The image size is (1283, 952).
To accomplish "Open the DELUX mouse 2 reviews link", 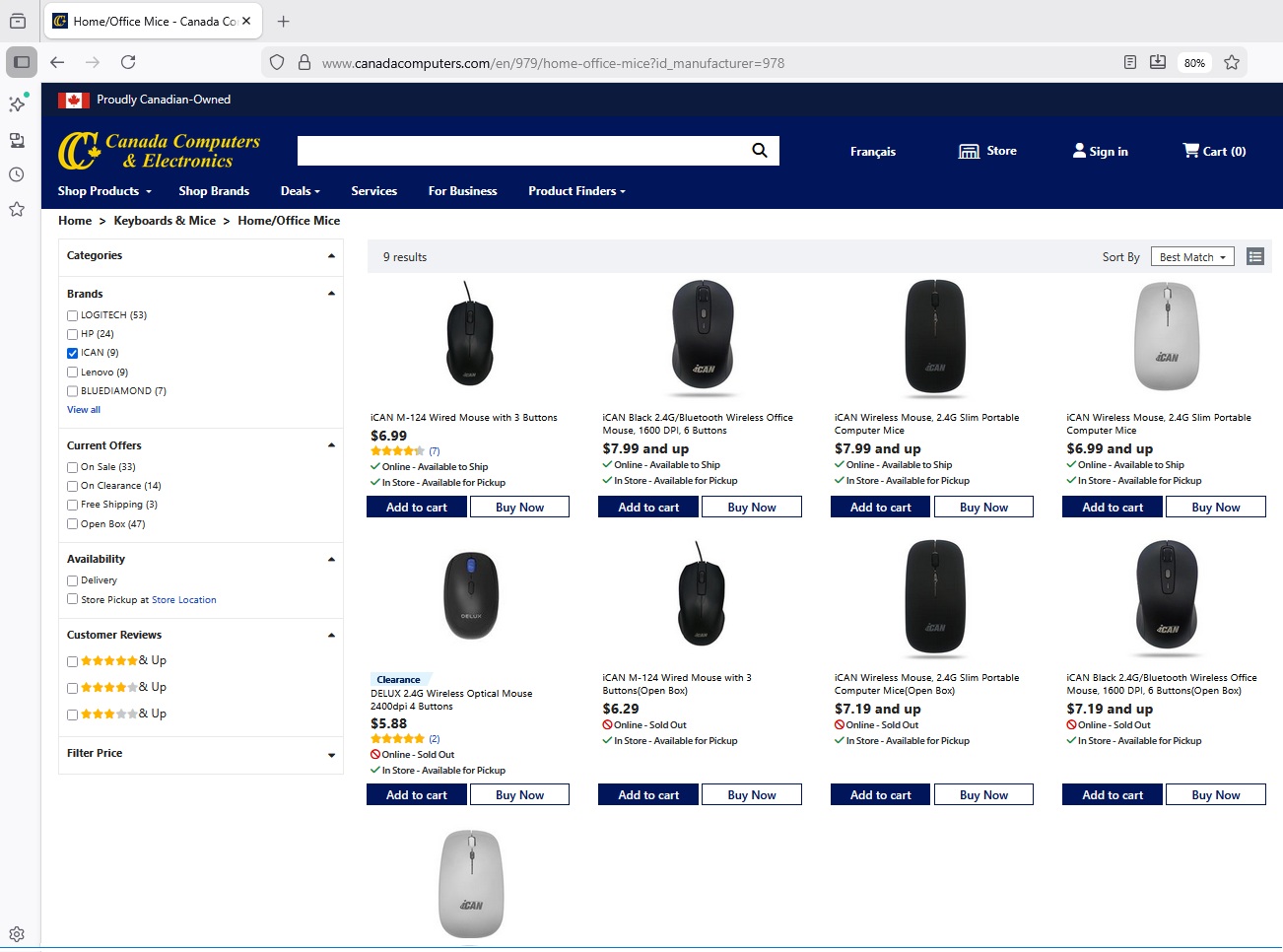I will 435,739.
